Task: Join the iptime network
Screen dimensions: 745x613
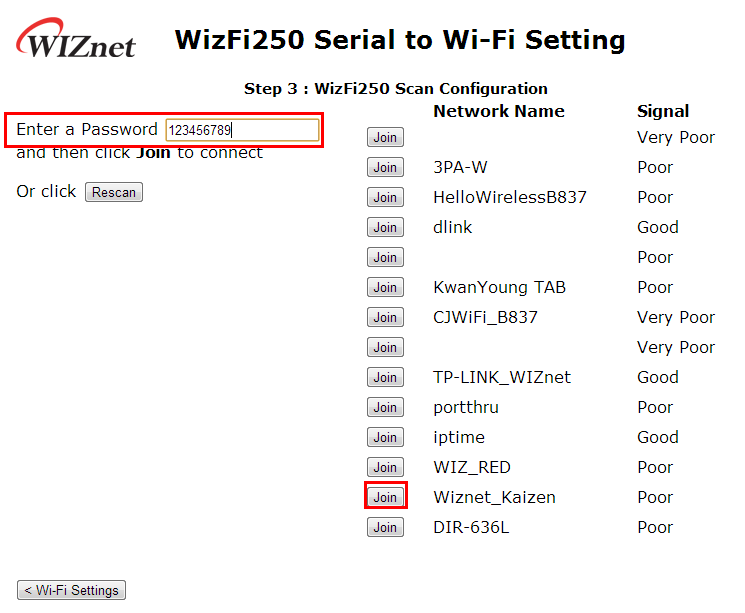Action: 385,437
